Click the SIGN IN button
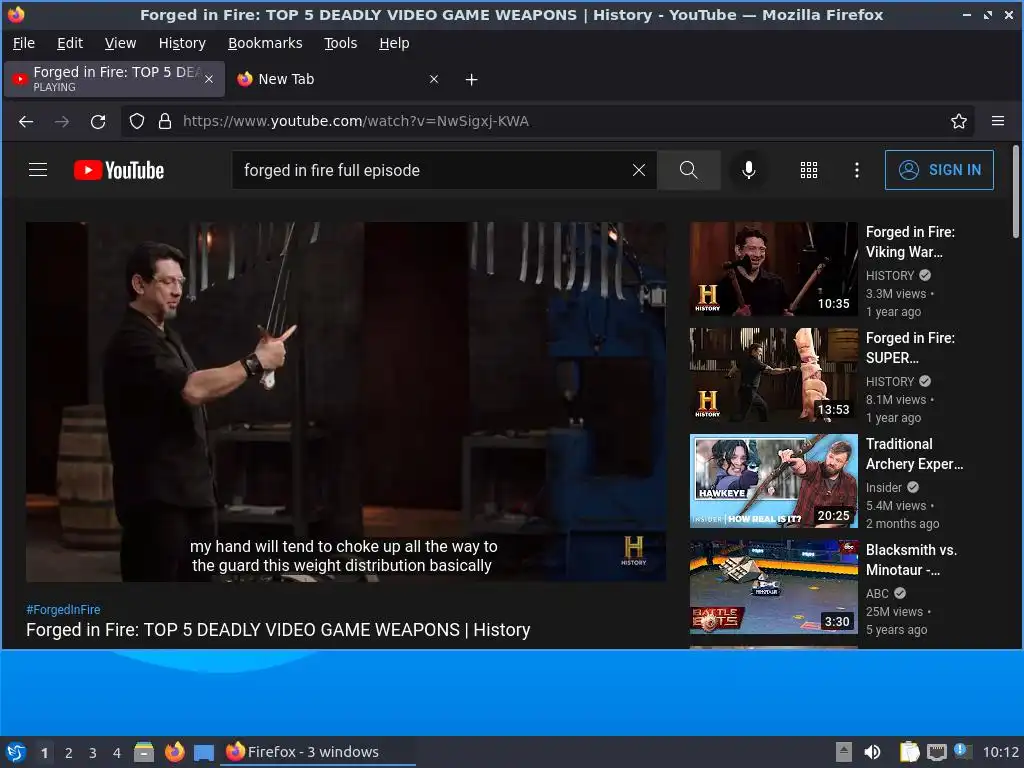1024x768 pixels. click(939, 170)
